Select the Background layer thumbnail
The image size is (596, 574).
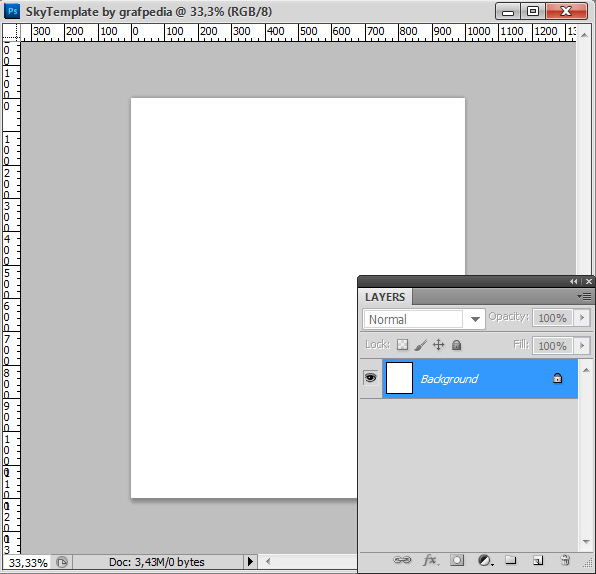tap(399, 378)
